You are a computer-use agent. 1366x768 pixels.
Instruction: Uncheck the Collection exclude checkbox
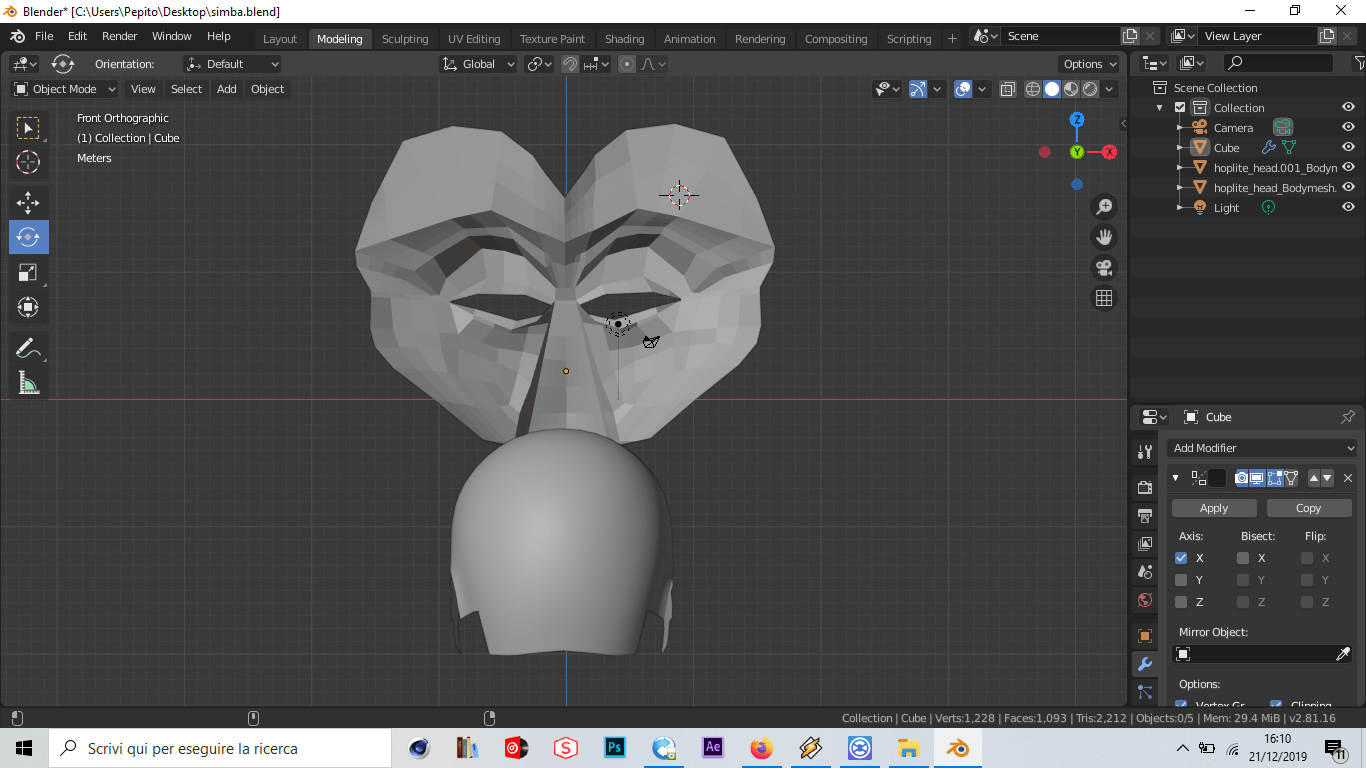pyautogui.click(x=1180, y=108)
